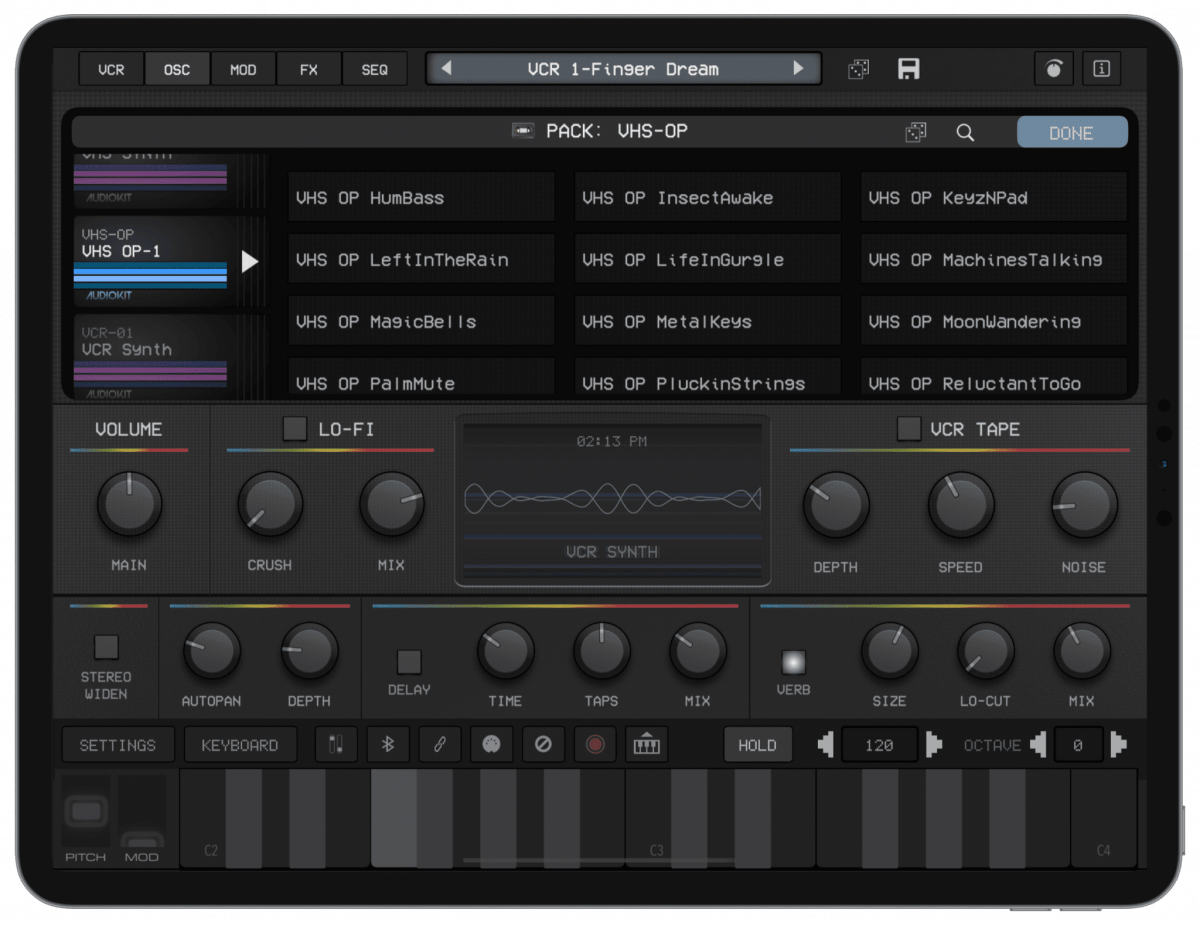
Task: Increase tempo with arrow right of 120
Action: click(x=933, y=745)
